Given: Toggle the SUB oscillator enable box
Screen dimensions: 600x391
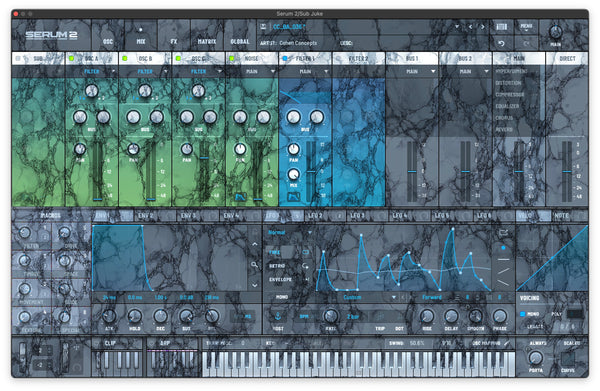Looking at the screenshot, I should pyautogui.click(x=18, y=59).
